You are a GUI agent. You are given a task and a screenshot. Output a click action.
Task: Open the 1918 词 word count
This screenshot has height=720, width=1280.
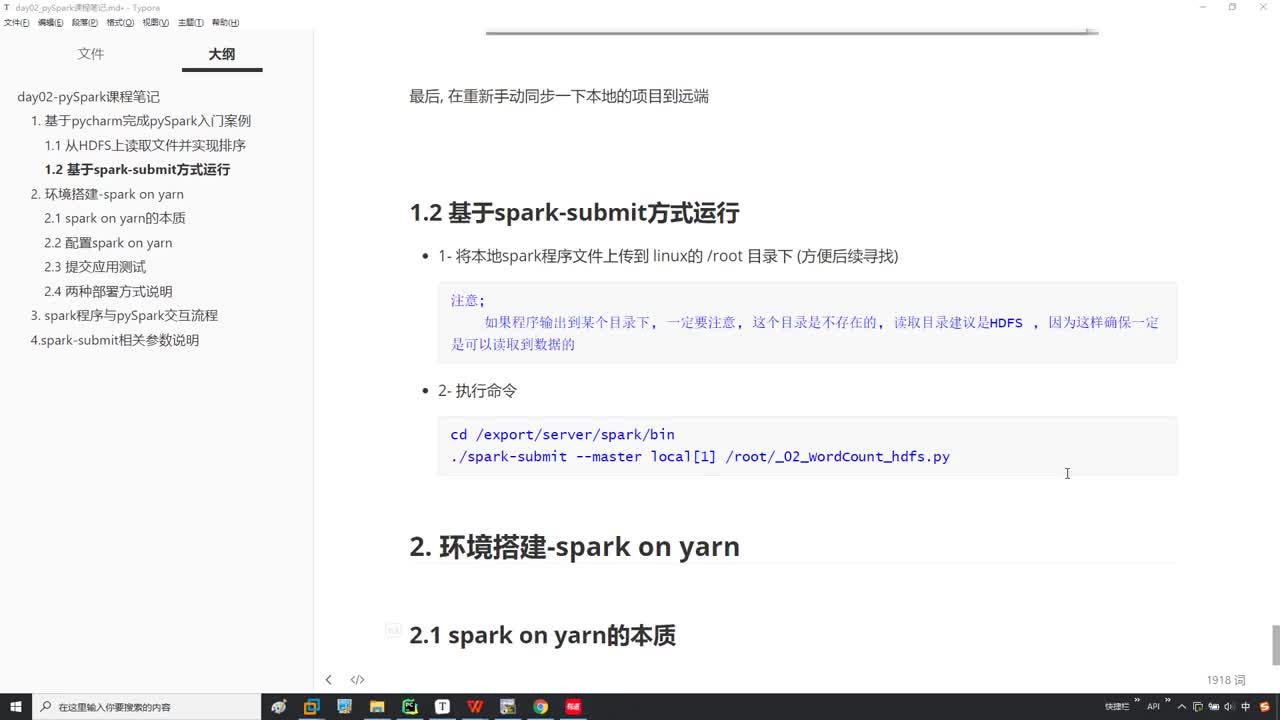[1226, 680]
